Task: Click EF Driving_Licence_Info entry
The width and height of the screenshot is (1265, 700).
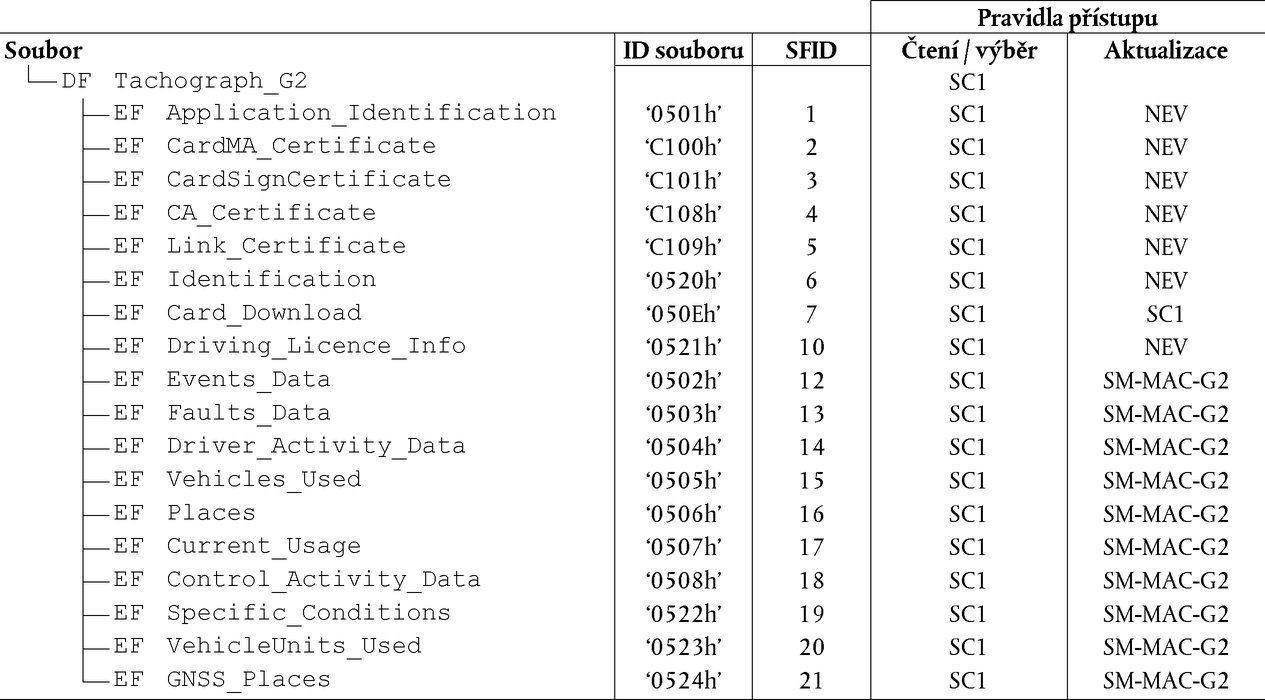Action: tap(289, 346)
